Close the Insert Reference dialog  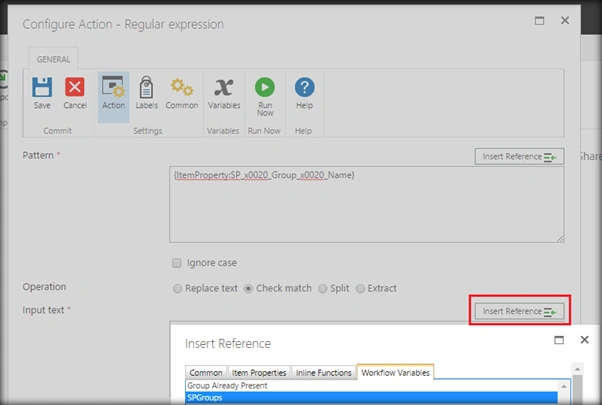pos(584,340)
